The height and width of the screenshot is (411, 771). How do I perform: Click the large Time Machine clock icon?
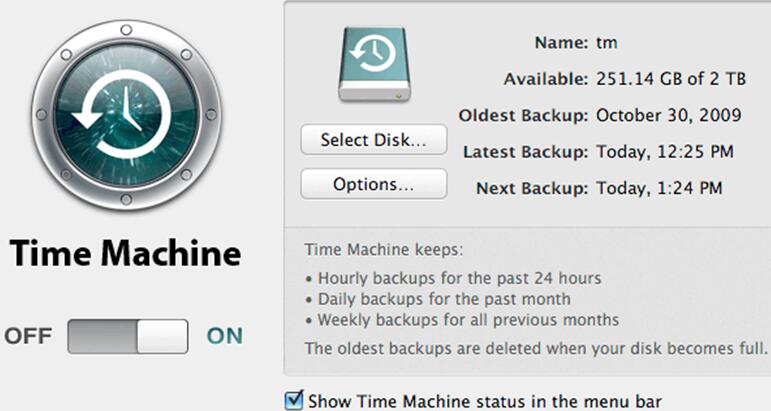(x=126, y=116)
